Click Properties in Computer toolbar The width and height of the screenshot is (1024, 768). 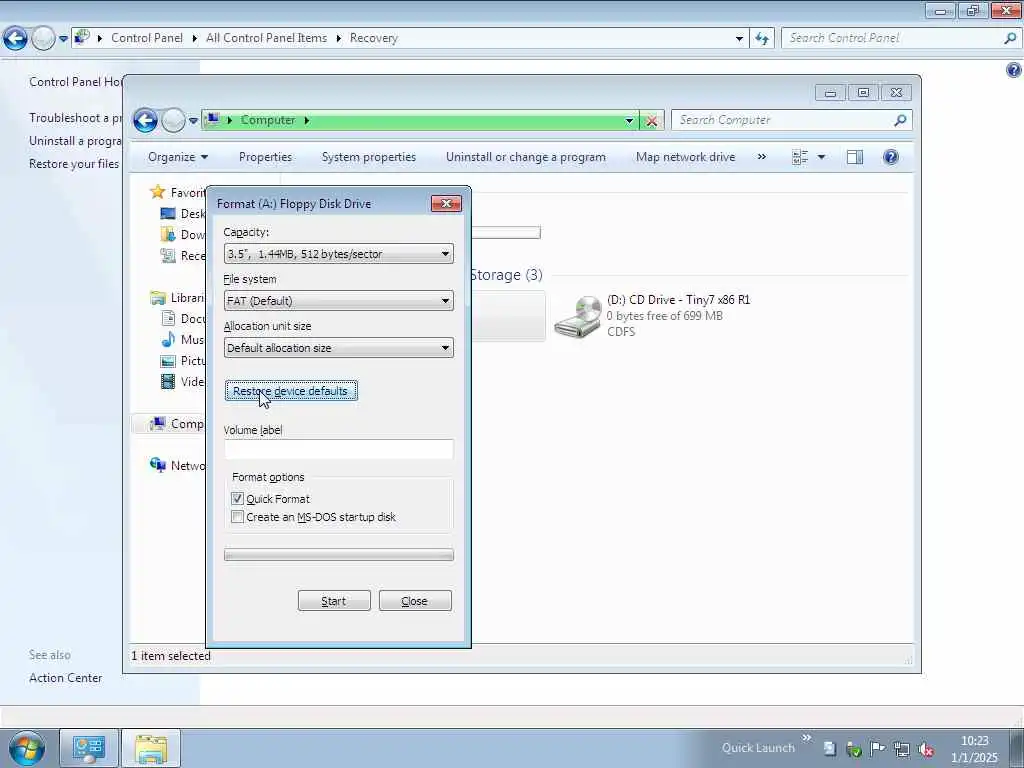tap(265, 157)
